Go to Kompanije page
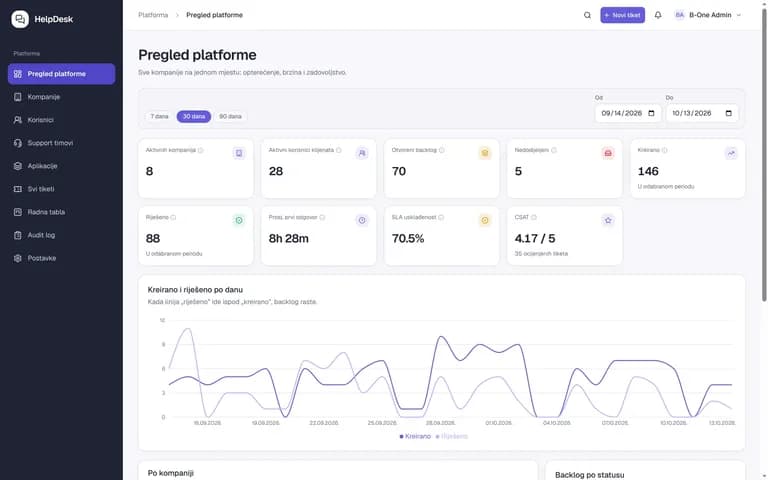This screenshot has width=768, height=480. pyautogui.click(x=62, y=97)
